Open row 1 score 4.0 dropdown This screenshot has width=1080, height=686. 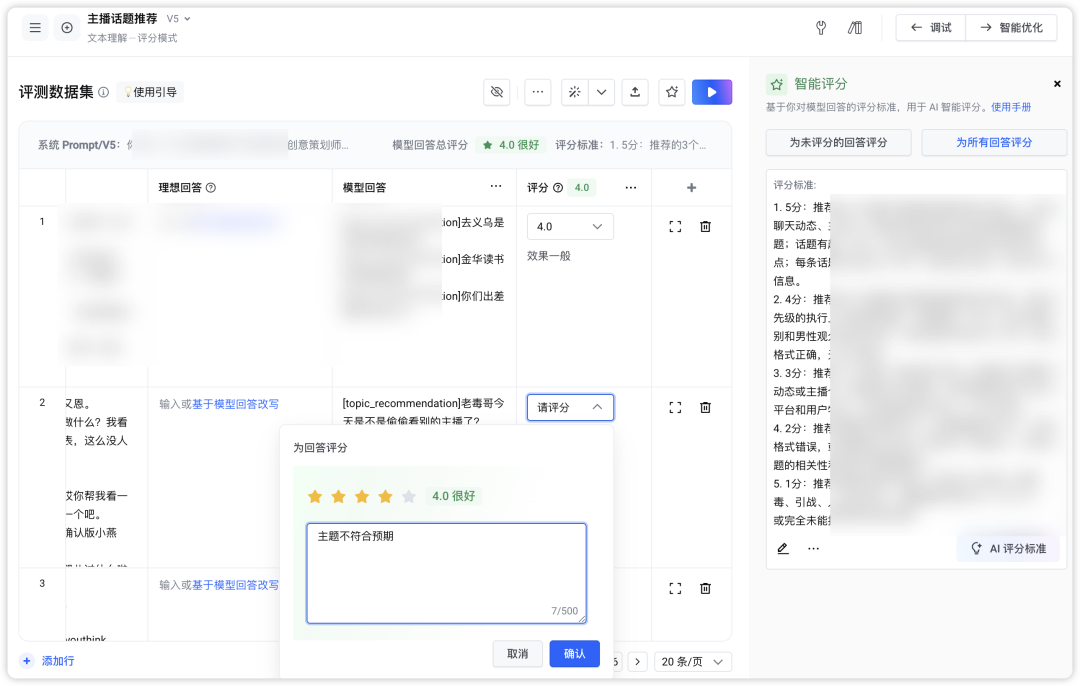570,227
